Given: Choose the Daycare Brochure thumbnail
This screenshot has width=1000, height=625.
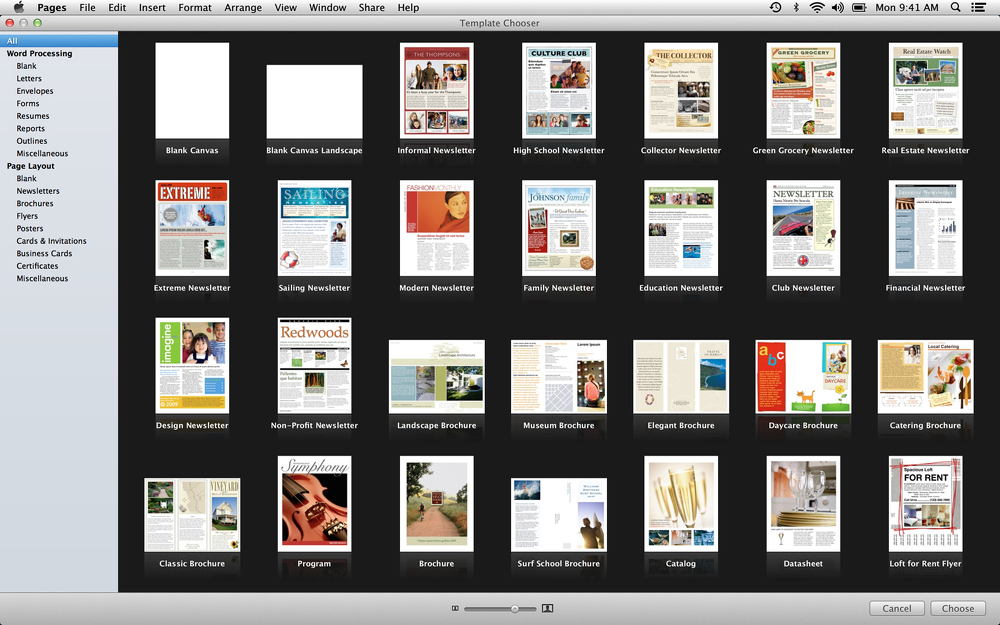Looking at the screenshot, I should 803,376.
